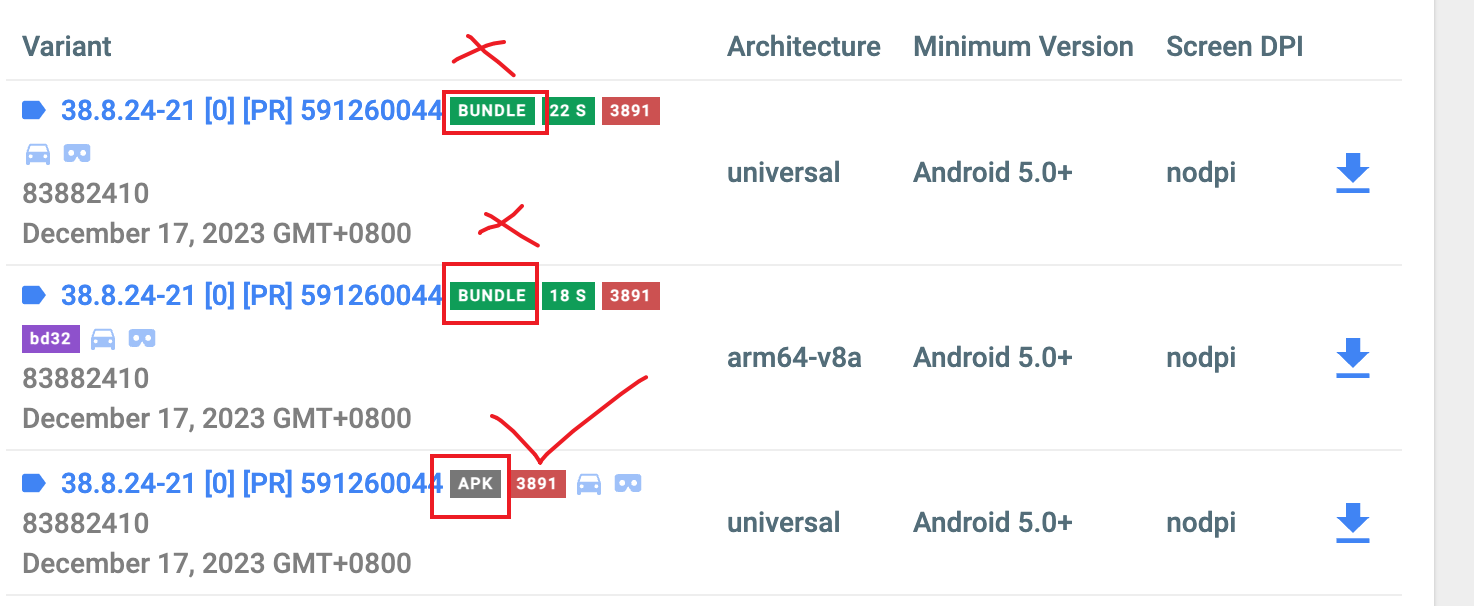Screen dimensions: 1474x606
Task: Open the 38.8.24-21 APK variant link
Action: point(252,484)
